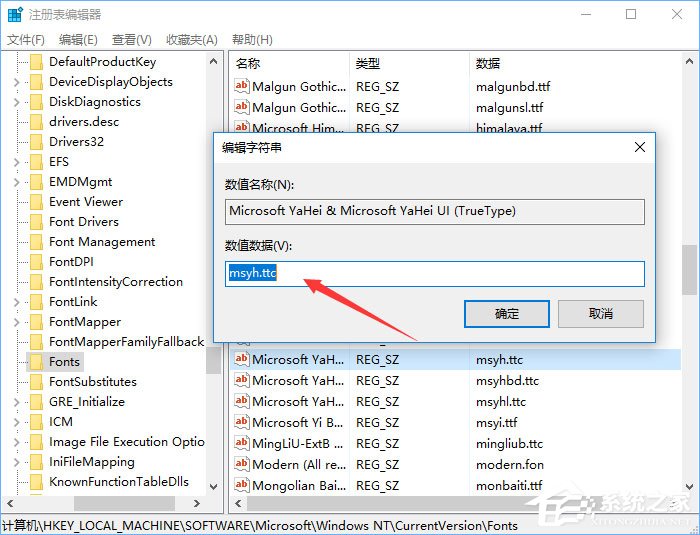
Task: Cancel the dialog with 取消 button
Action: (601, 313)
